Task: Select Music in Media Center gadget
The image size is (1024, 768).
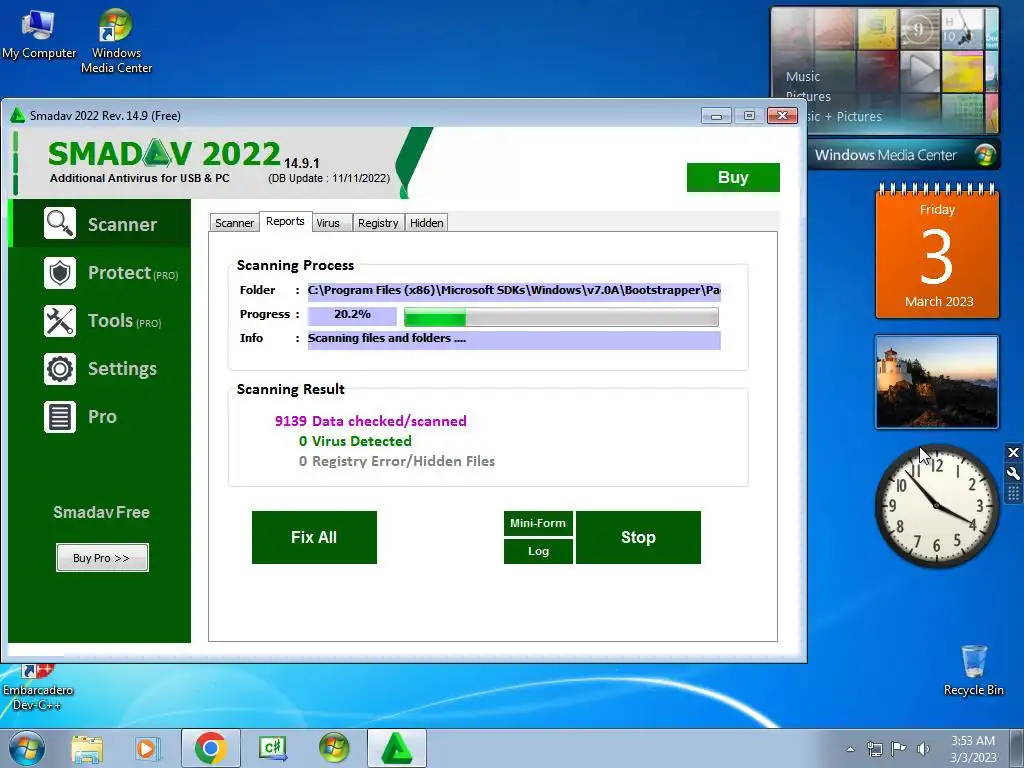Action: tap(803, 76)
